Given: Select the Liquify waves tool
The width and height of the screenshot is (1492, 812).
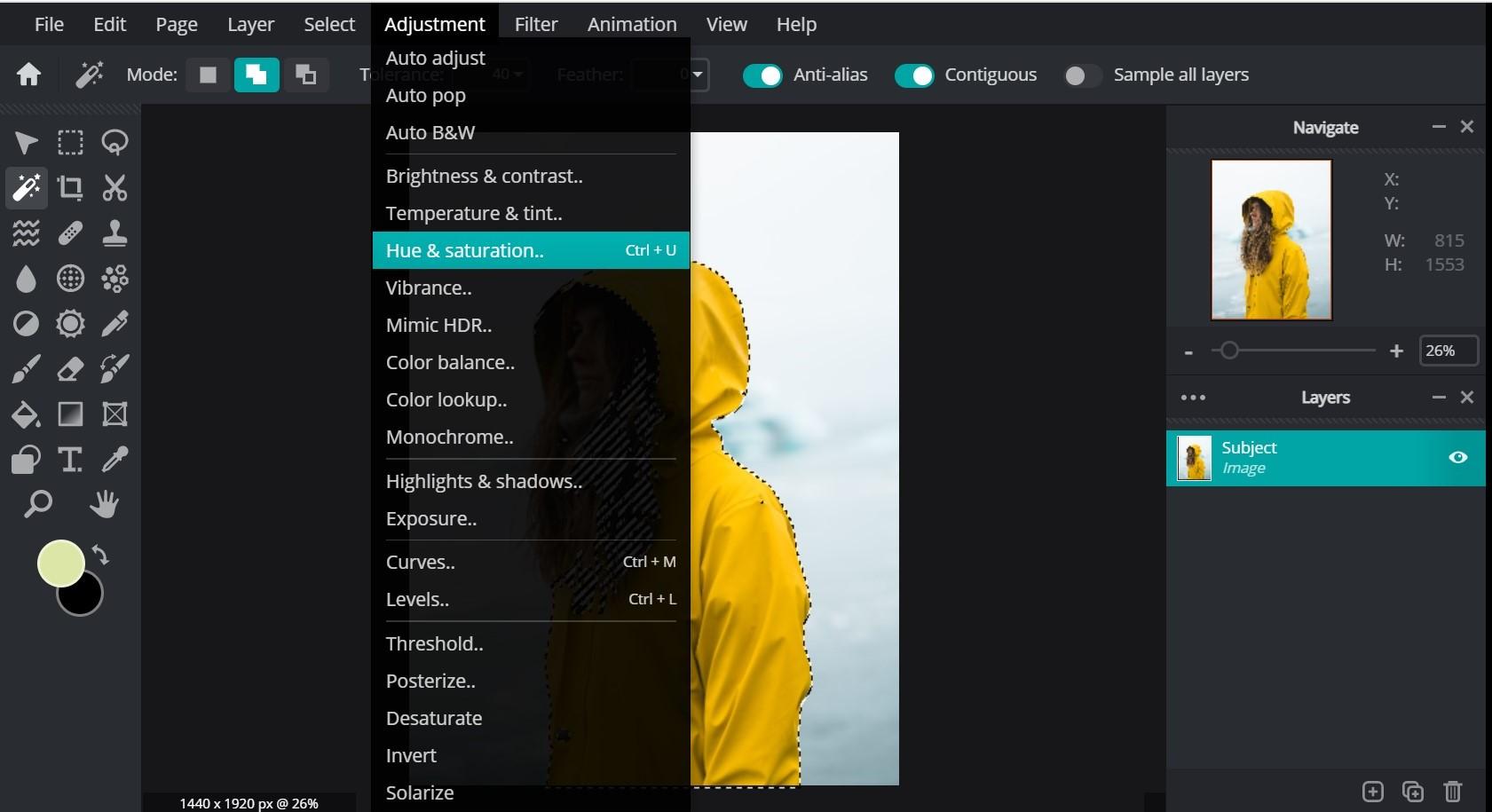Looking at the screenshot, I should (26, 233).
